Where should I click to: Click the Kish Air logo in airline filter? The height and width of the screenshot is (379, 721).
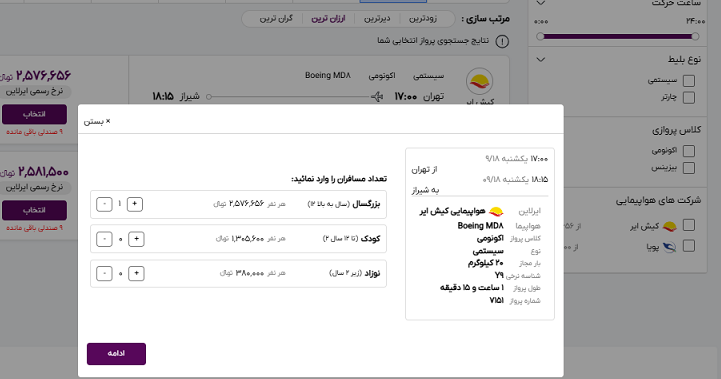click(x=670, y=226)
